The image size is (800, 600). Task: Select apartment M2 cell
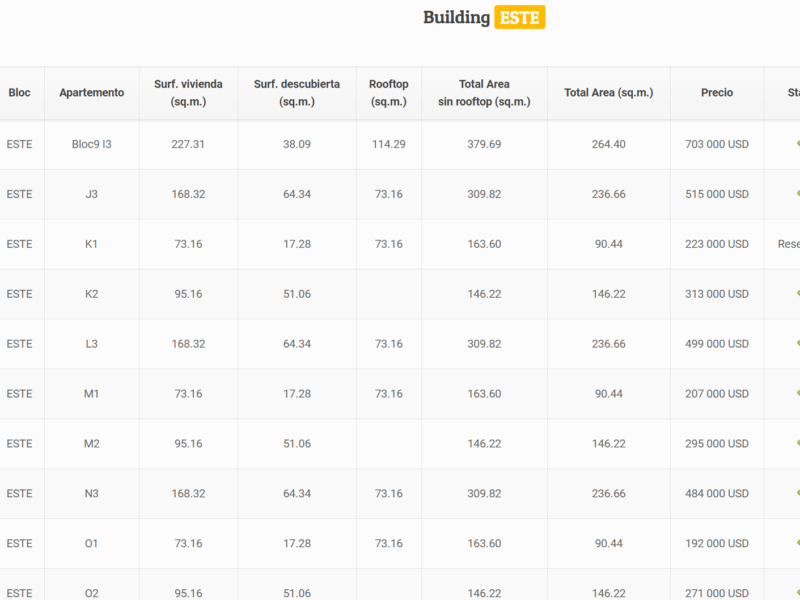tap(91, 444)
